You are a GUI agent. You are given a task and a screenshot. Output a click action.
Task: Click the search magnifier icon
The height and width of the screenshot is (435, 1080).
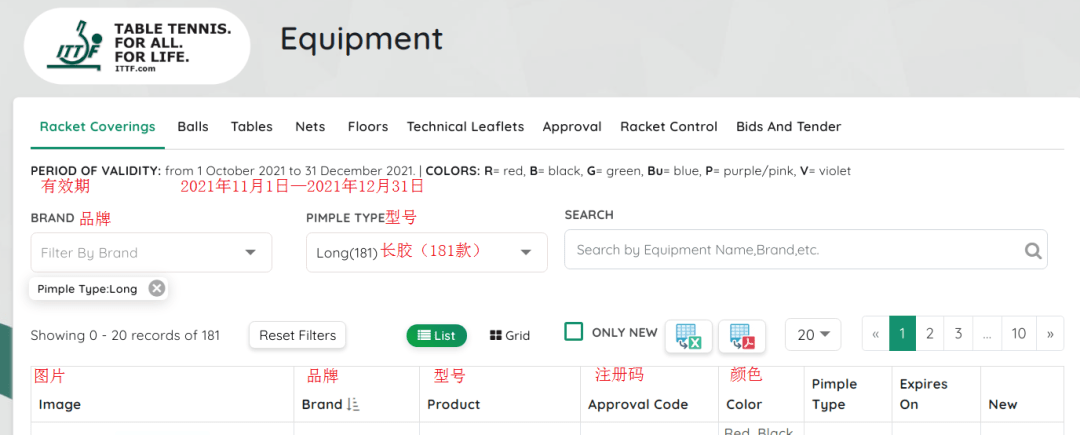[1032, 251]
